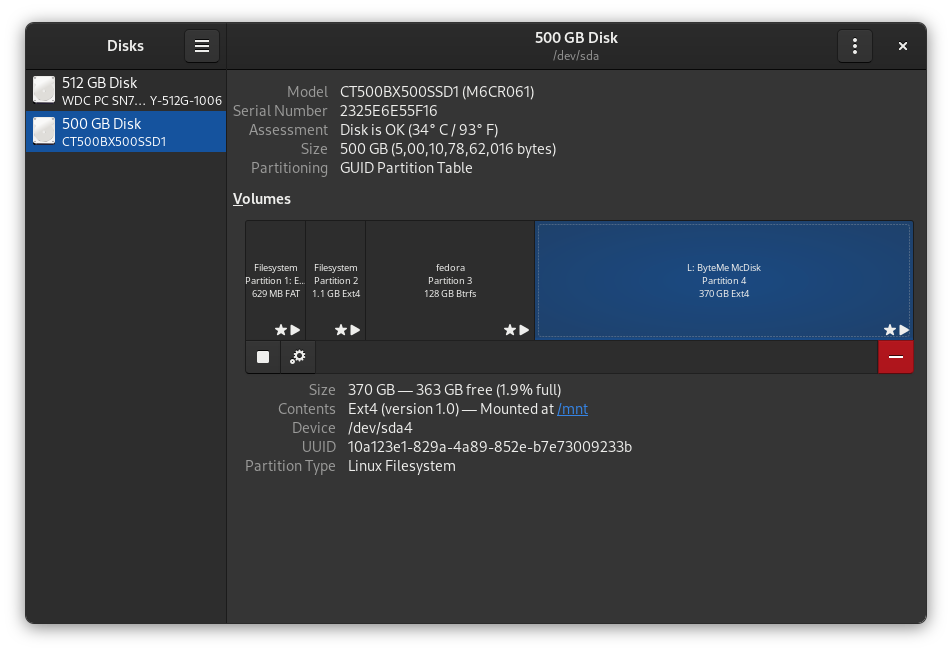Select Partition 2 1.1 GB Ext4 volume
The image size is (952, 652).
tap(336, 280)
